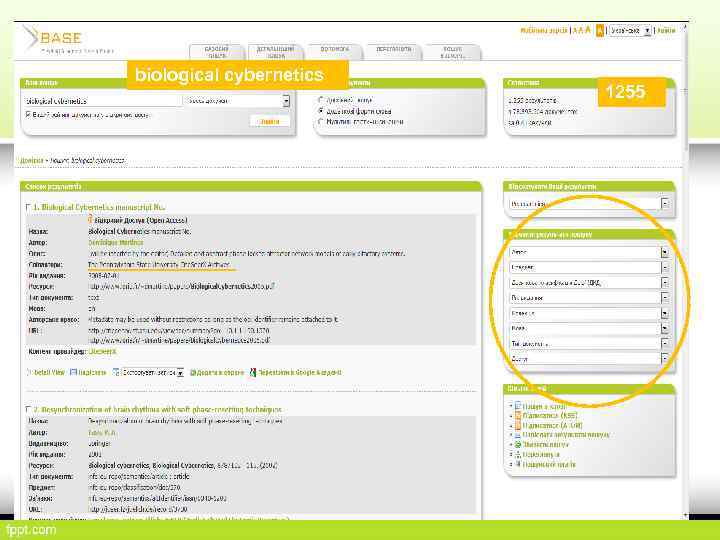Expand the last refine filter (access) dropdown
The height and width of the screenshot is (540, 720).
589,359
